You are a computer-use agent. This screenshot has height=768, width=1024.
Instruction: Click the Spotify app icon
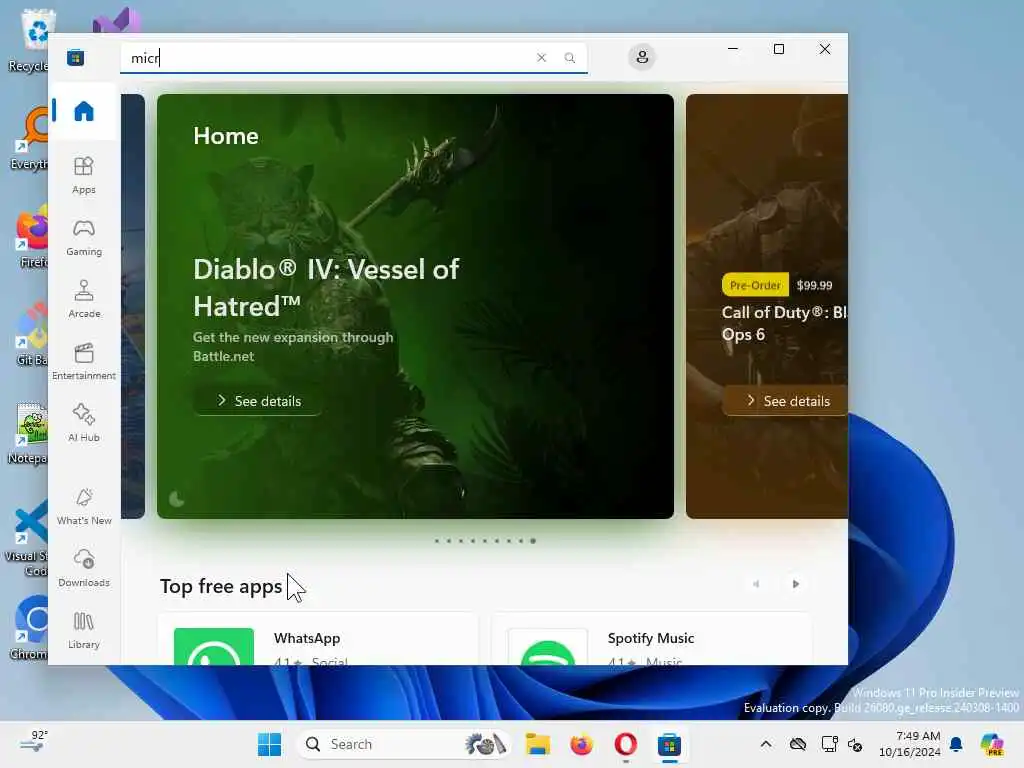(x=547, y=647)
